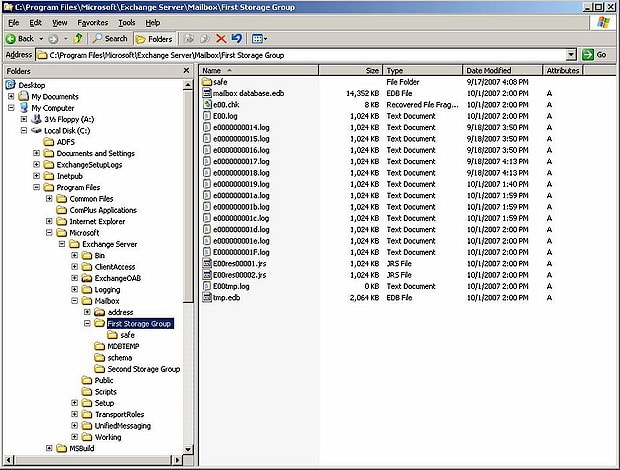Viewport: 620px width, 470px height.
Task: Open the Favorites menu
Action: point(93,23)
